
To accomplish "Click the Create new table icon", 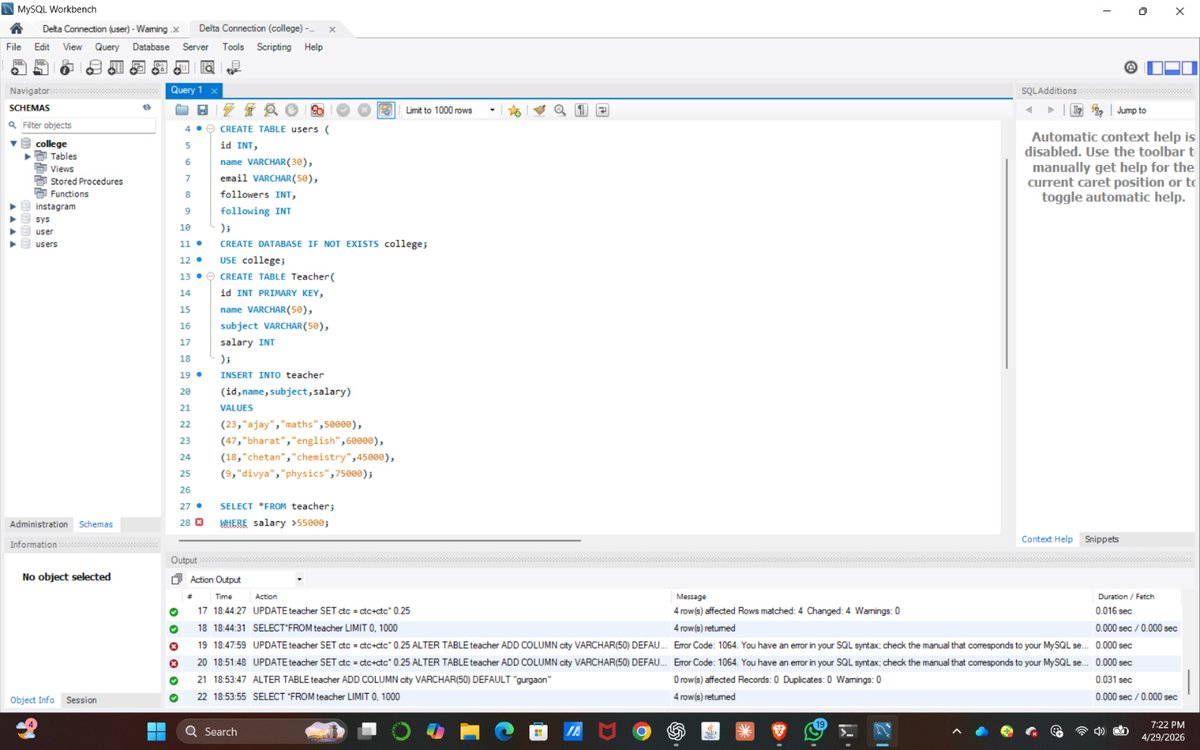I will pyautogui.click(x=116, y=67).
